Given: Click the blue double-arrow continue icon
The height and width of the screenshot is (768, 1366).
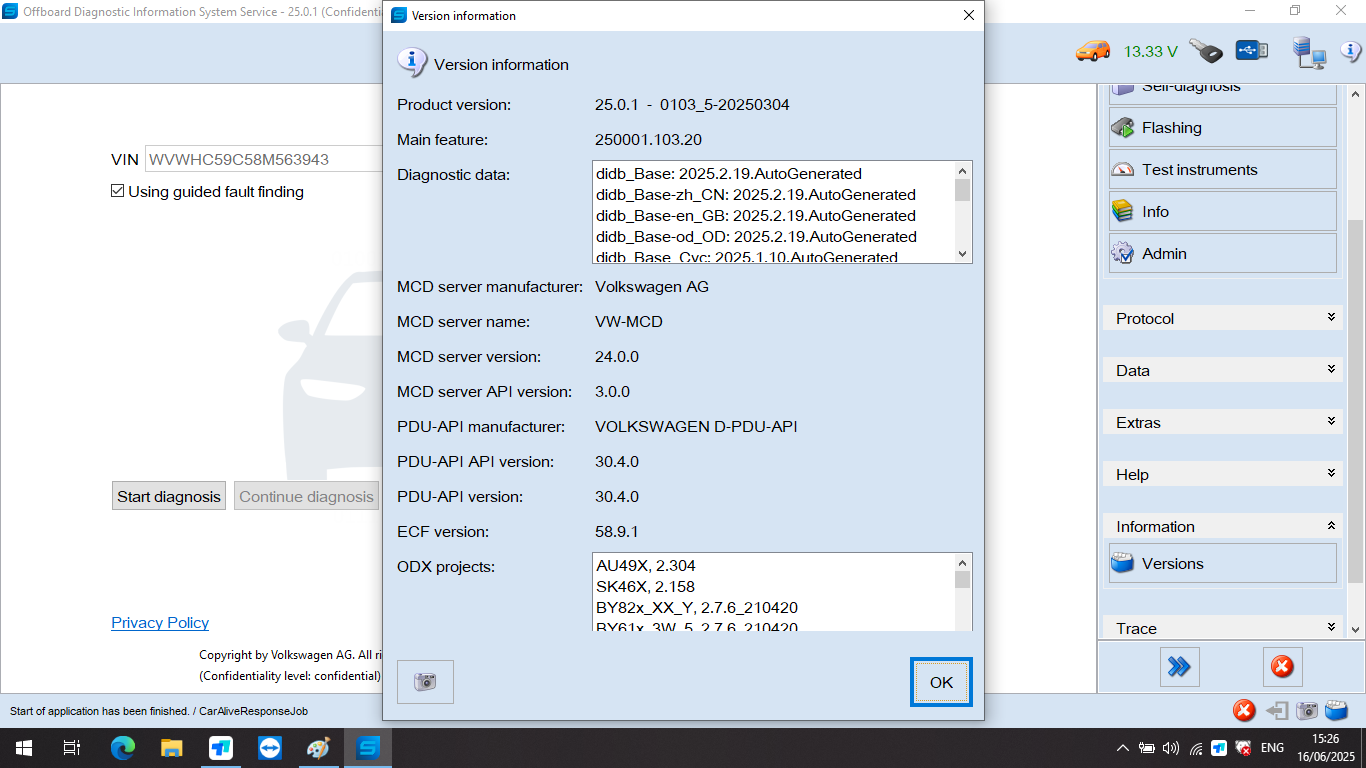Looking at the screenshot, I should coord(1180,666).
